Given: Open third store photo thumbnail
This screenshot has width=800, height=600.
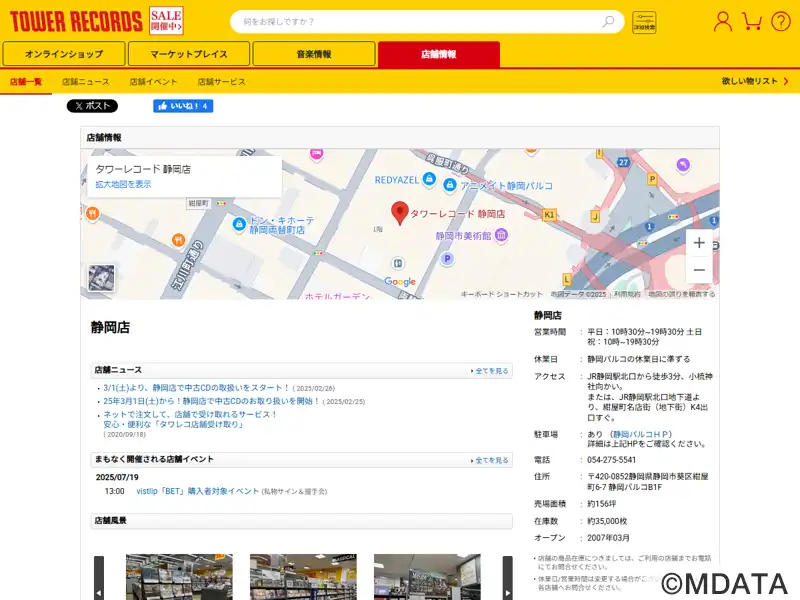Looking at the screenshot, I should click(x=427, y=577).
